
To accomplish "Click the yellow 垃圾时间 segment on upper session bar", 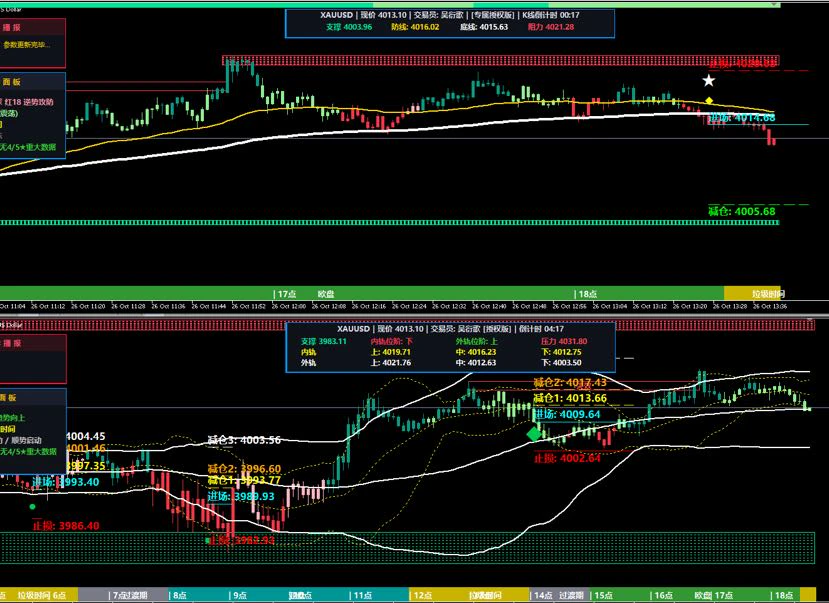I will point(754,294).
